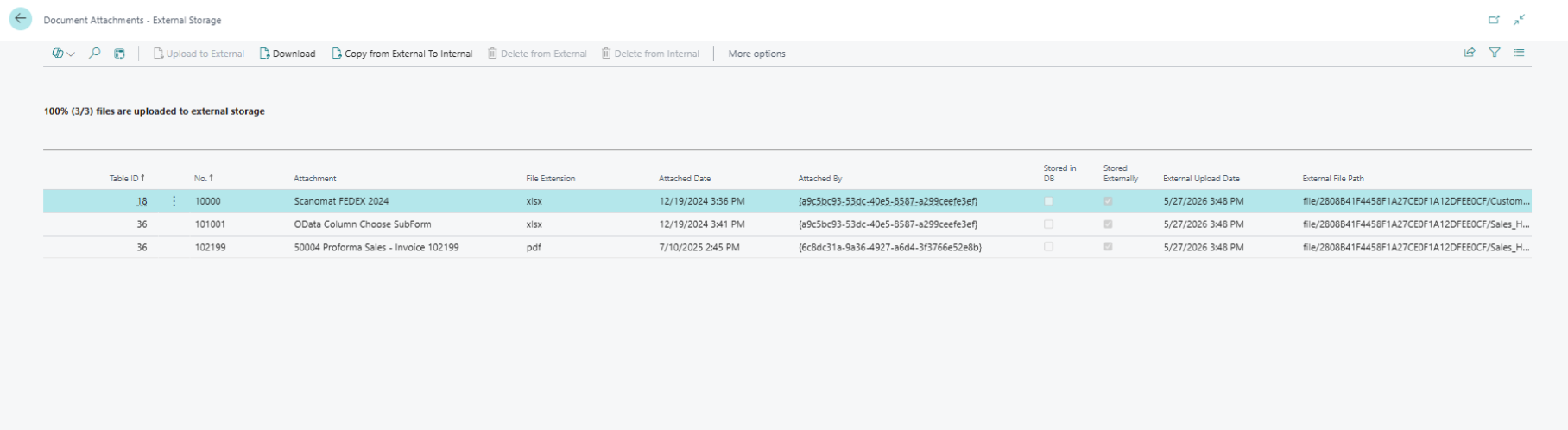Open the share icon in the toolbar
1568x430 pixels.
point(1469,53)
